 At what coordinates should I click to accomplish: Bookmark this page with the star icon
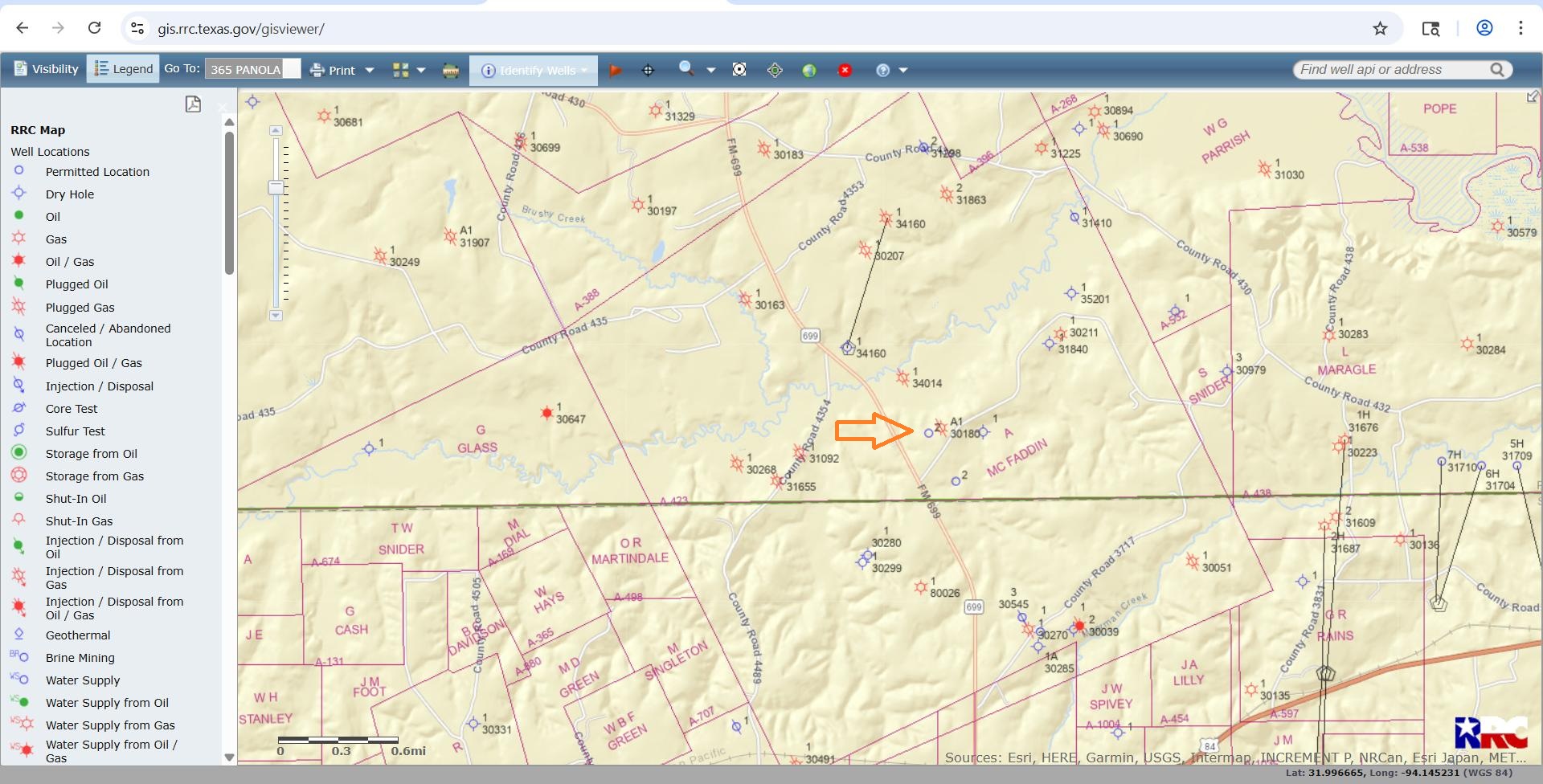[x=1380, y=29]
